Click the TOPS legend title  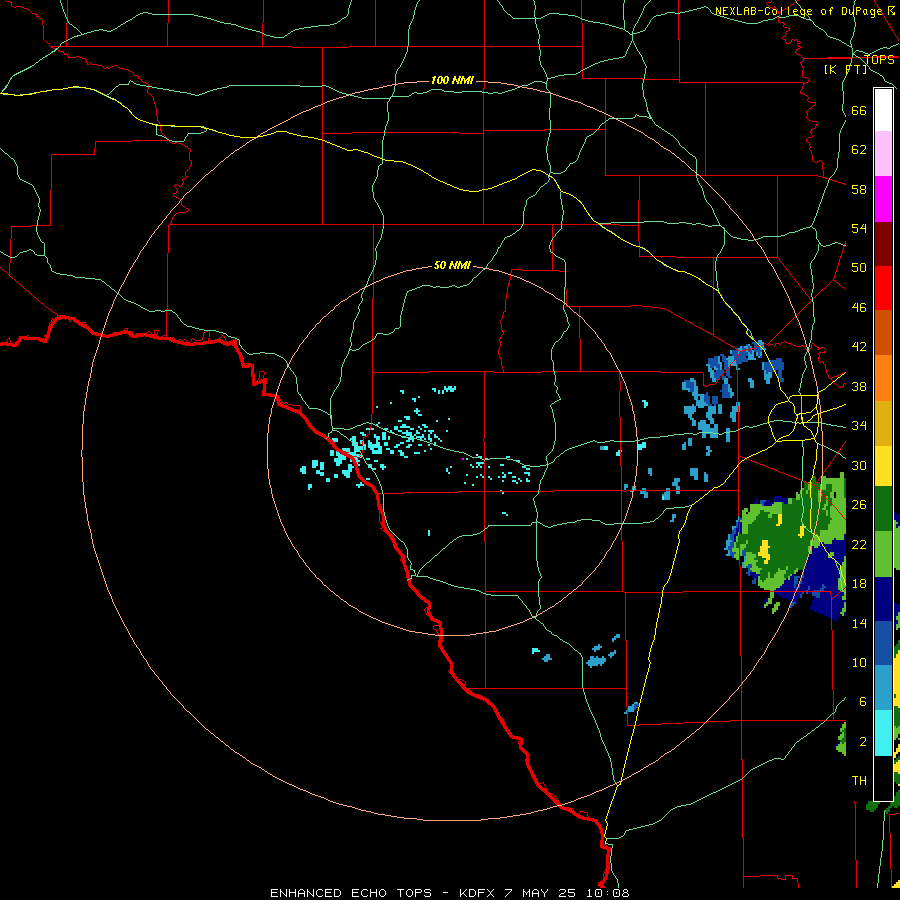[x=879, y=60]
